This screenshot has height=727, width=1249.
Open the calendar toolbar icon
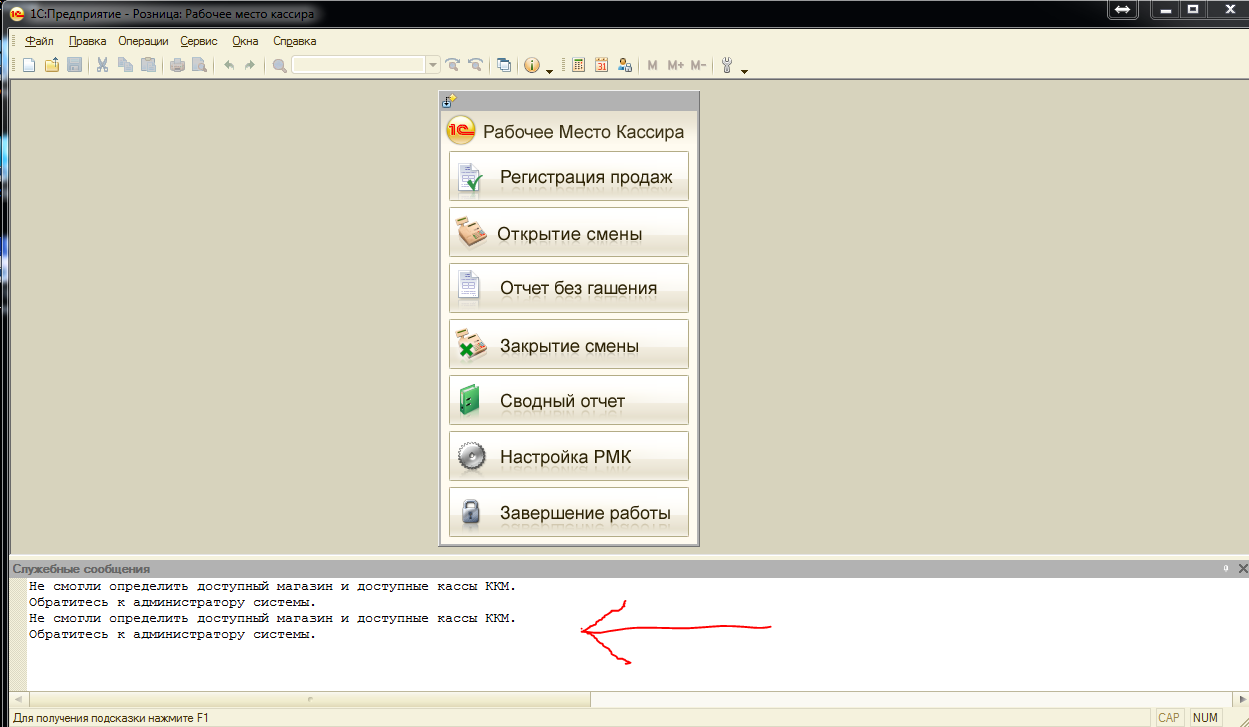click(x=602, y=65)
